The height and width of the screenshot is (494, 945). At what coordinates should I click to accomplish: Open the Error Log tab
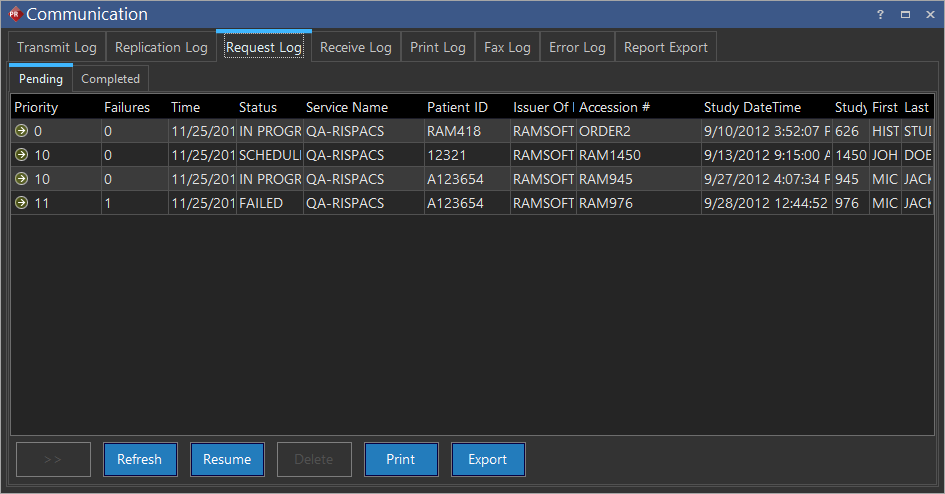point(577,48)
